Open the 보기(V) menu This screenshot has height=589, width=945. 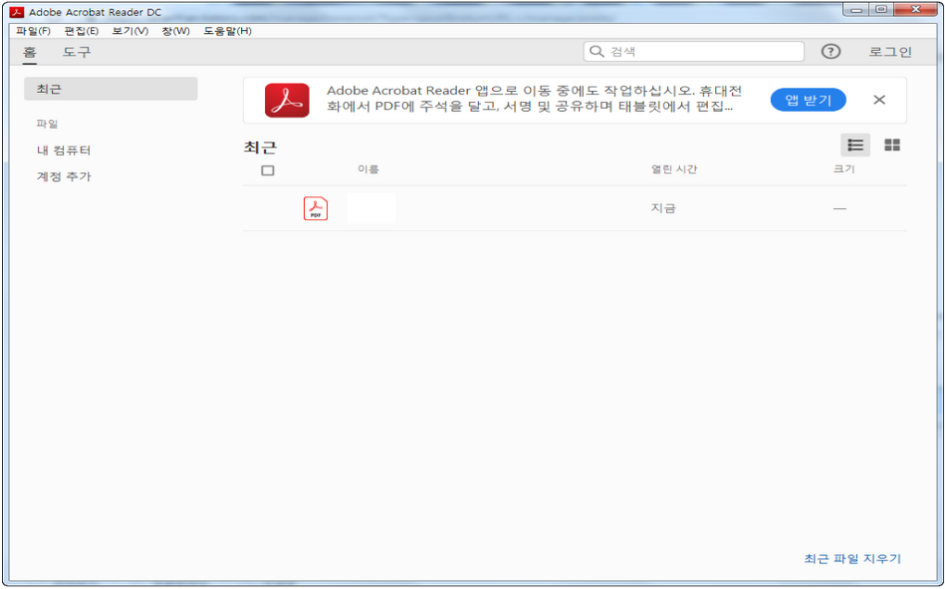pyautogui.click(x=130, y=31)
